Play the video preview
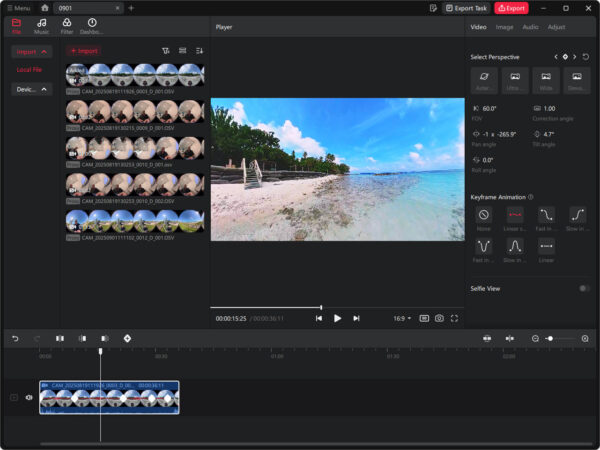 tap(337, 318)
